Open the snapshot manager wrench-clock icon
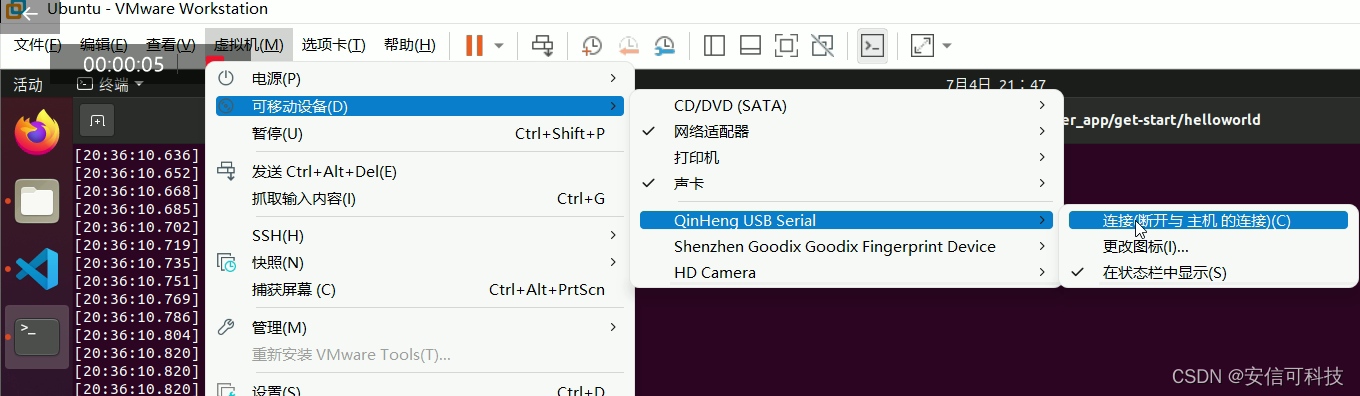The image size is (1360, 396). click(664, 45)
